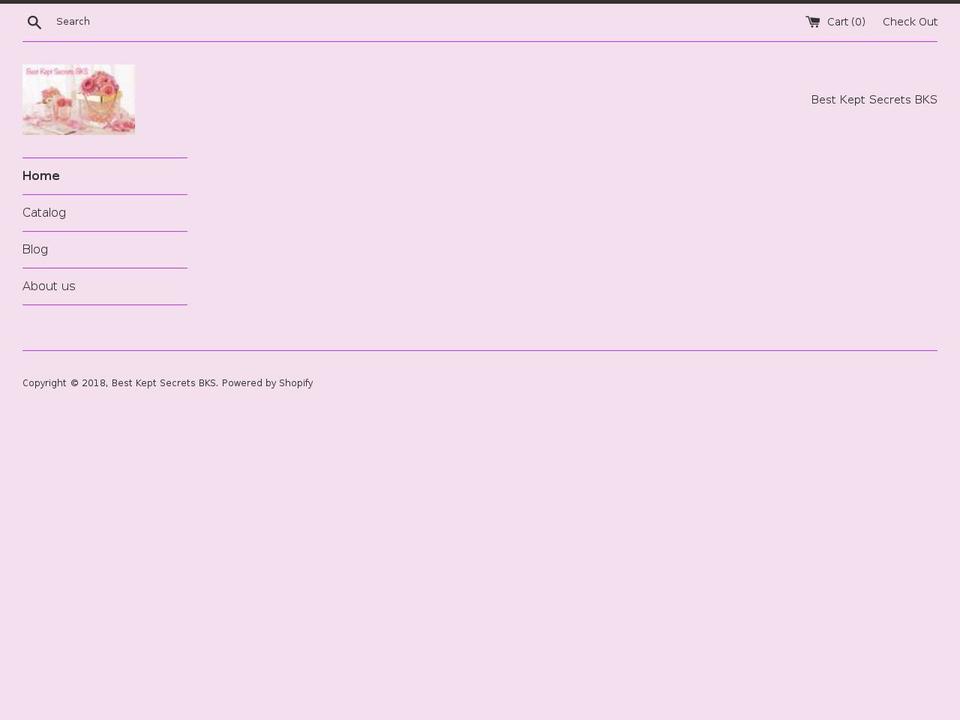Click the Best Kept Secrets logo image
Screen dimensions: 960x720
pyautogui.click(x=78, y=99)
